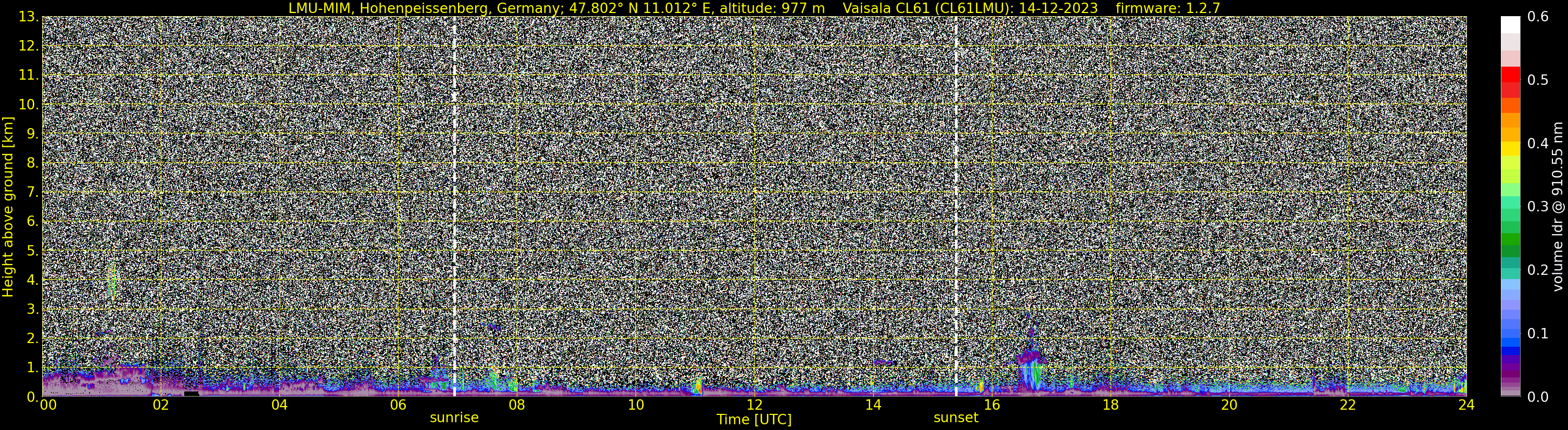Click the yellow segment of the colorbar

coord(1510,149)
